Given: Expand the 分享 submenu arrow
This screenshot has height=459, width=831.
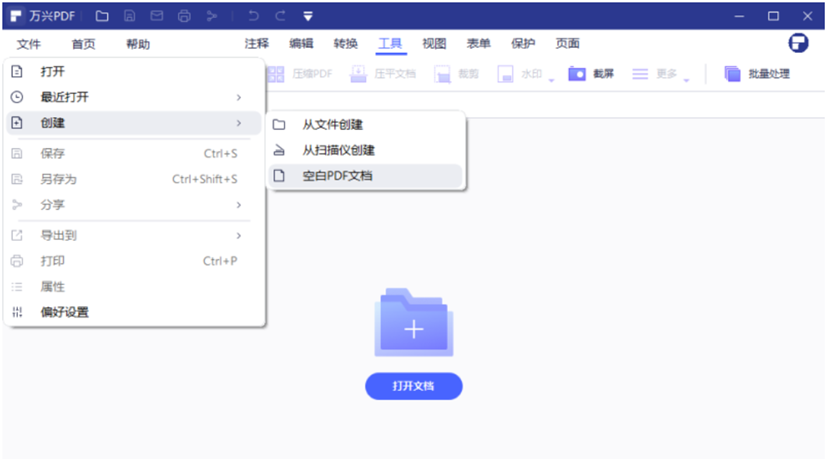Looking at the screenshot, I should tap(238, 205).
